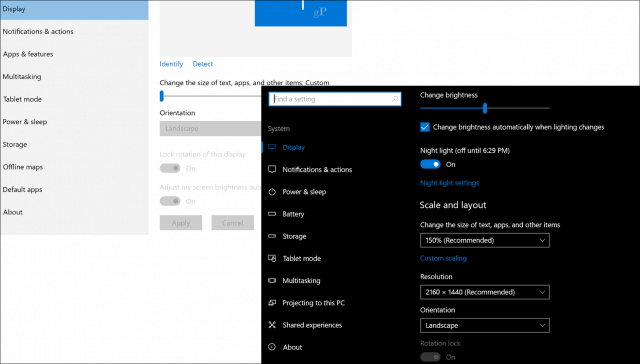Viewport: 640px width, 364px height.
Task: Click the Projecting to this PC icon
Action: point(272,303)
